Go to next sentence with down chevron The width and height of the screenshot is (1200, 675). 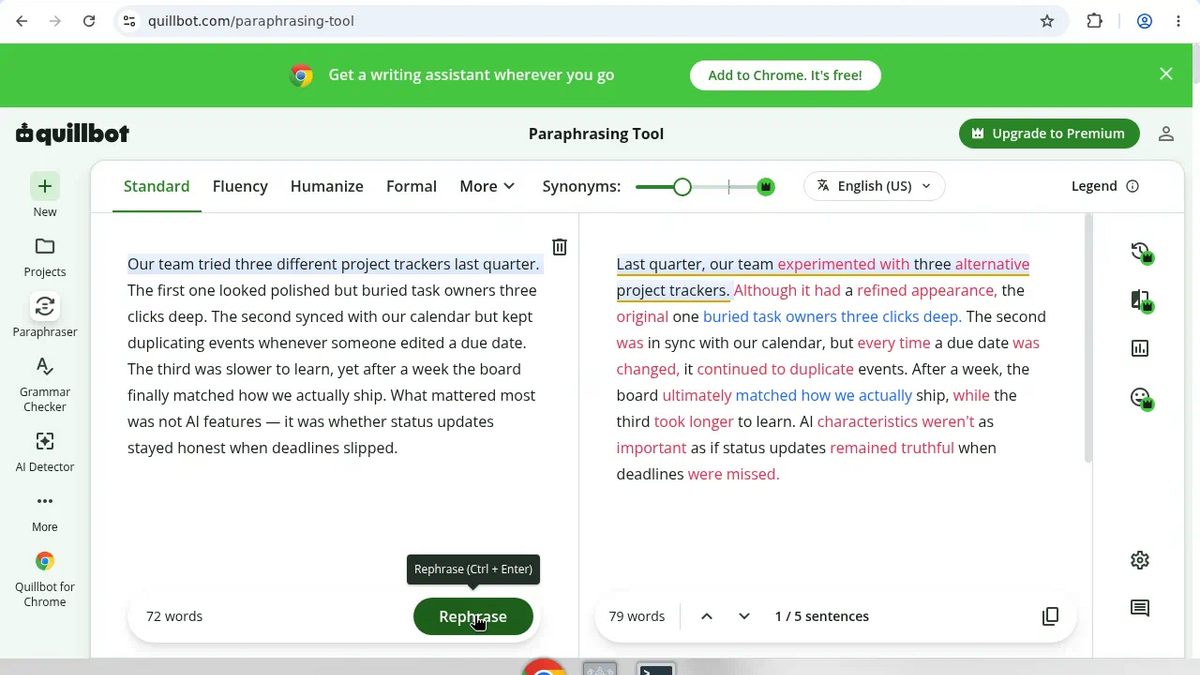(744, 616)
